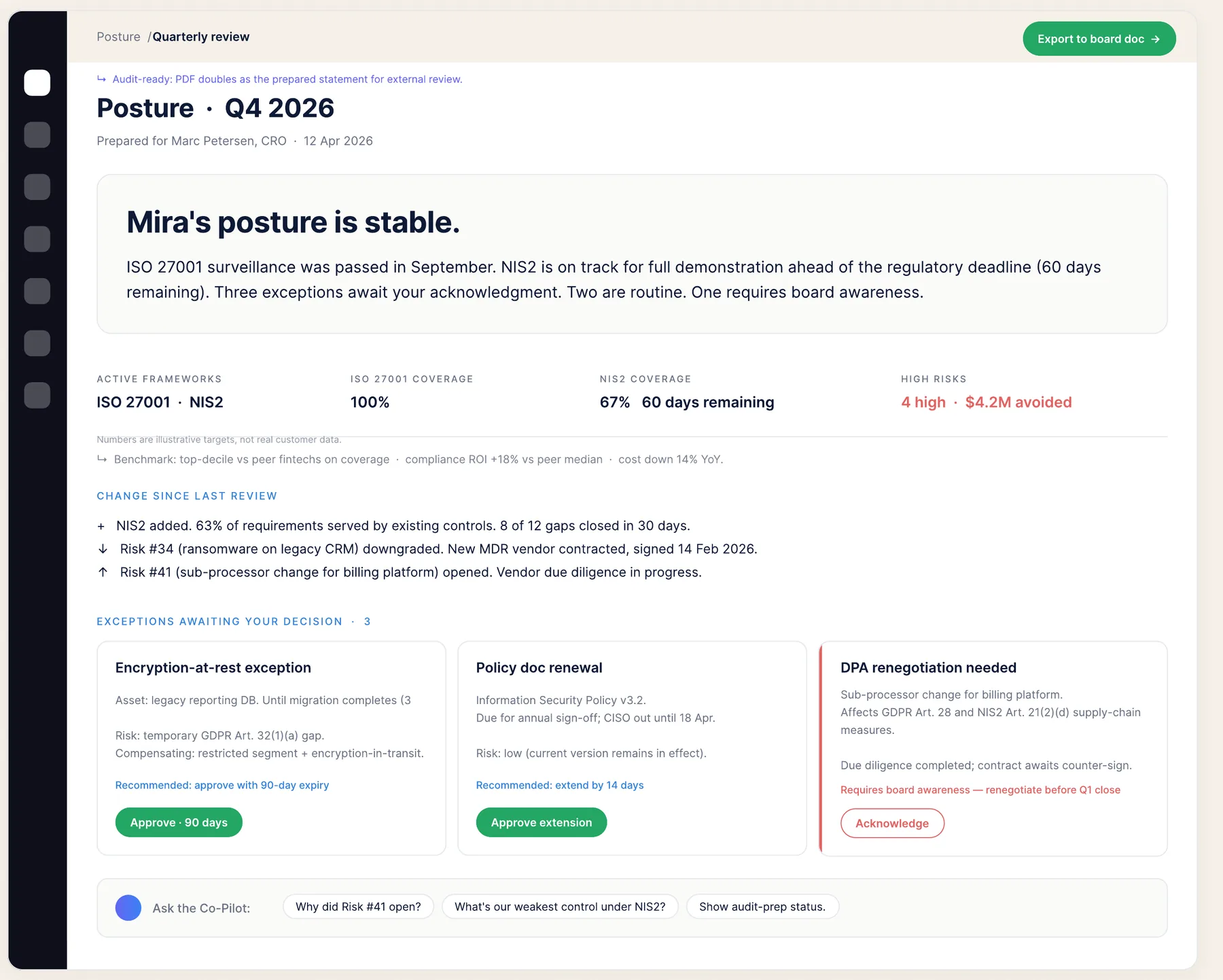Open Recommended: approve with 90-day expiry

click(x=222, y=785)
